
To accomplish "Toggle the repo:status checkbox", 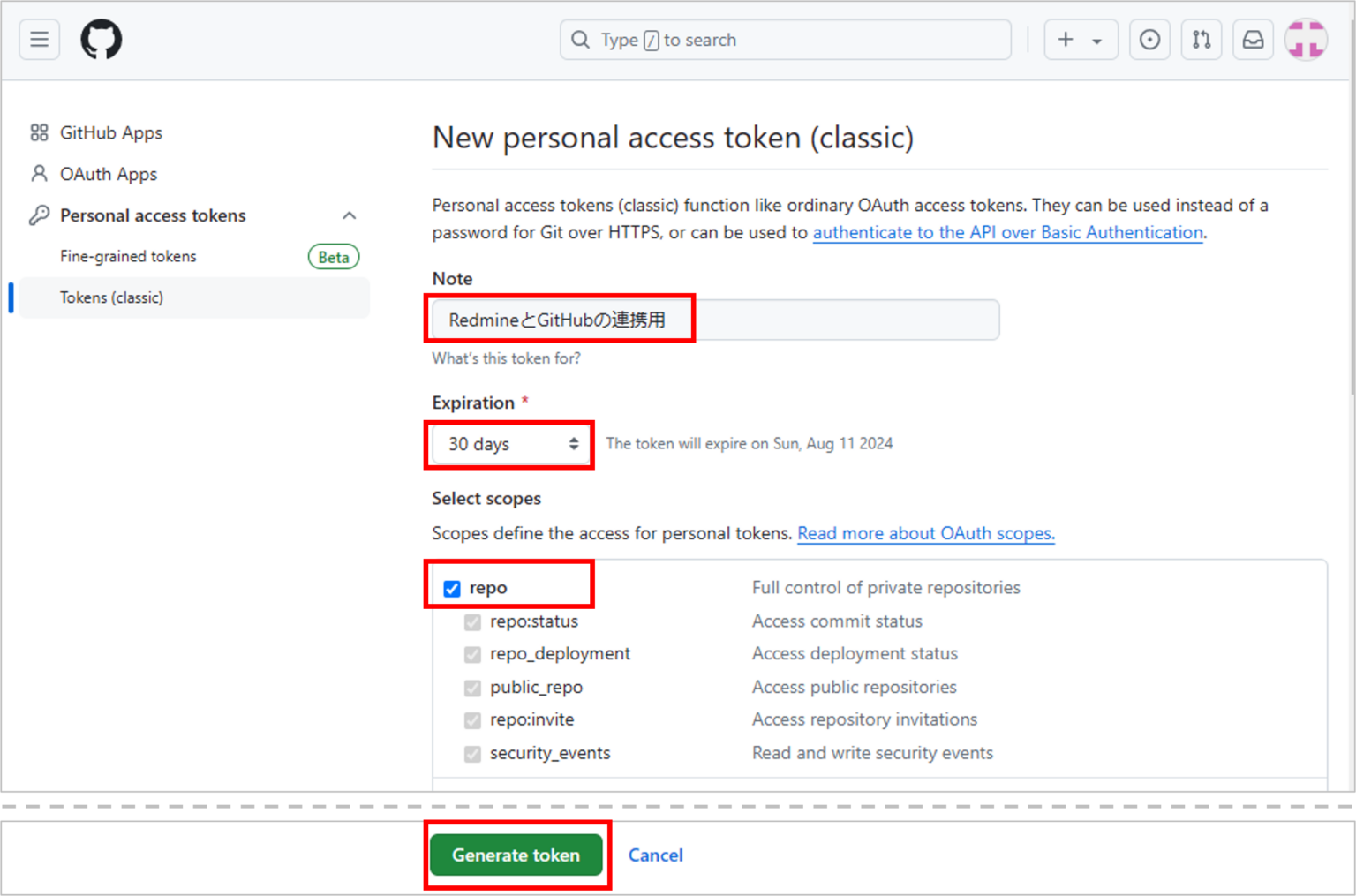I will [x=473, y=622].
